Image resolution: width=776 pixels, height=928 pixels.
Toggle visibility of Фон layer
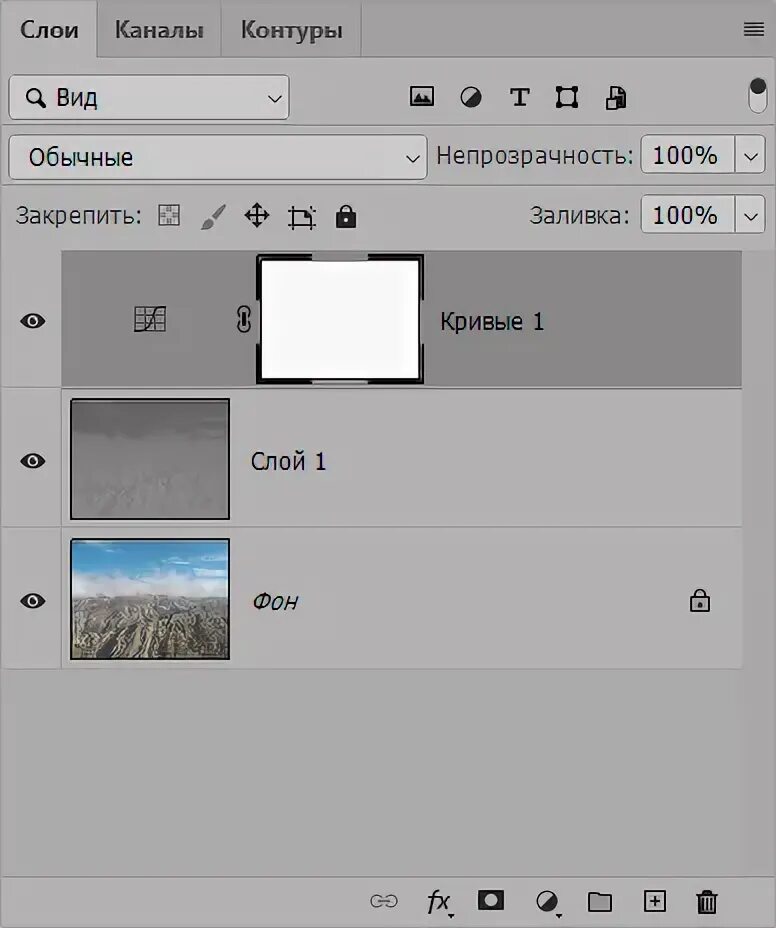(x=33, y=601)
